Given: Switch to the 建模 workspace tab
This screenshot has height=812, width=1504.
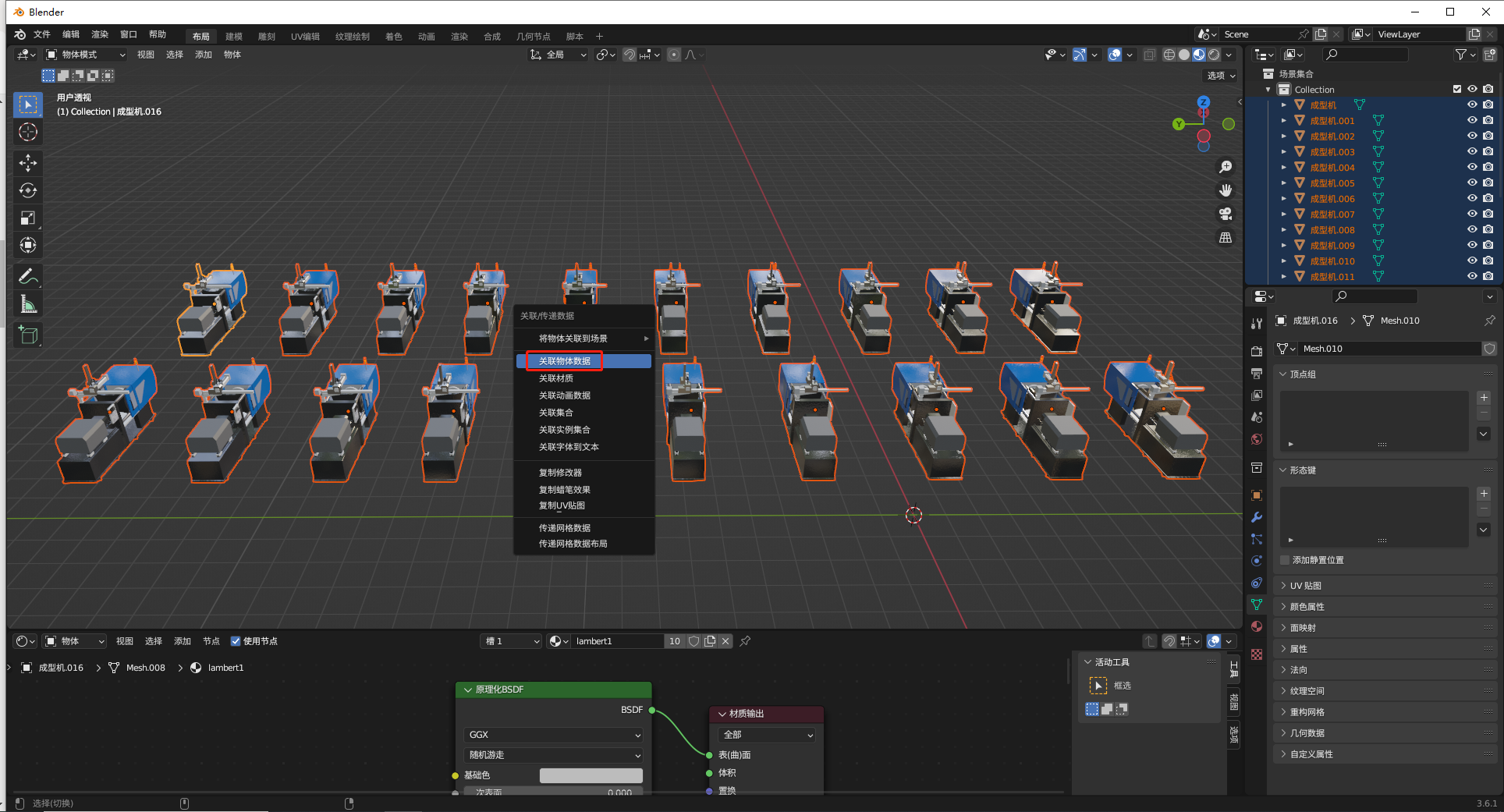Looking at the screenshot, I should [x=234, y=37].
